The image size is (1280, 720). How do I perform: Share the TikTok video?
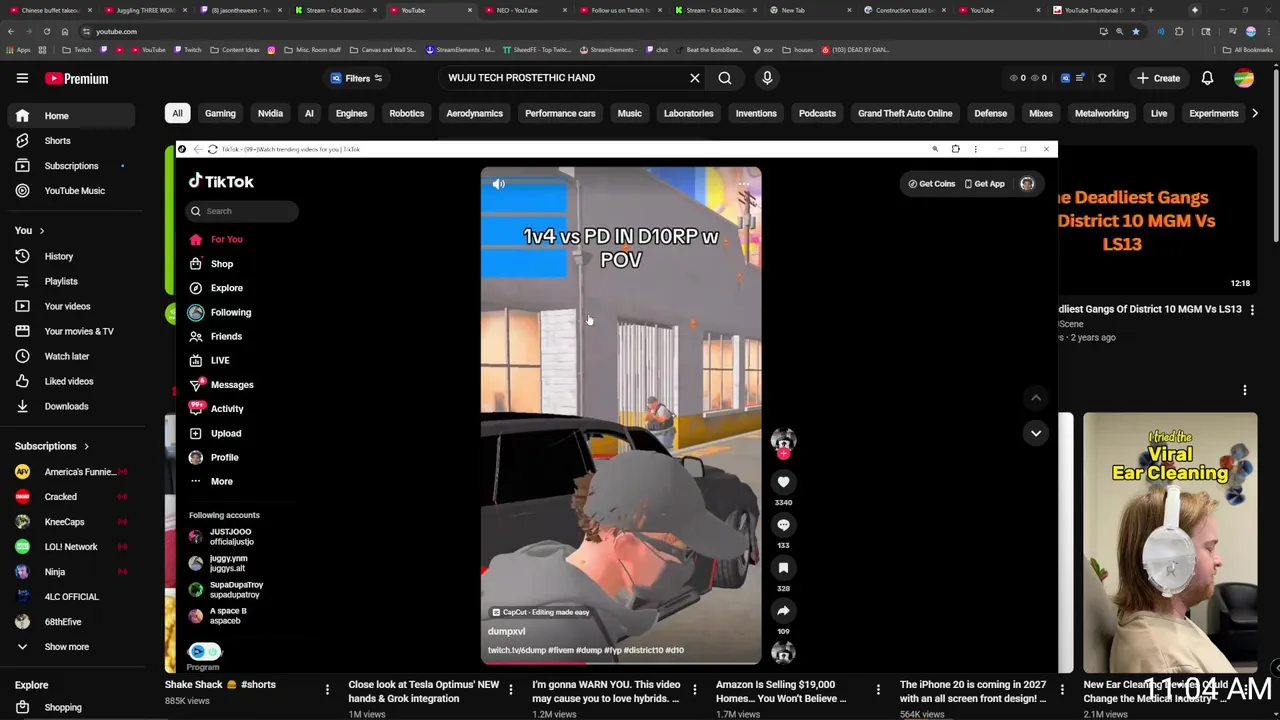[x=783, y=611]
